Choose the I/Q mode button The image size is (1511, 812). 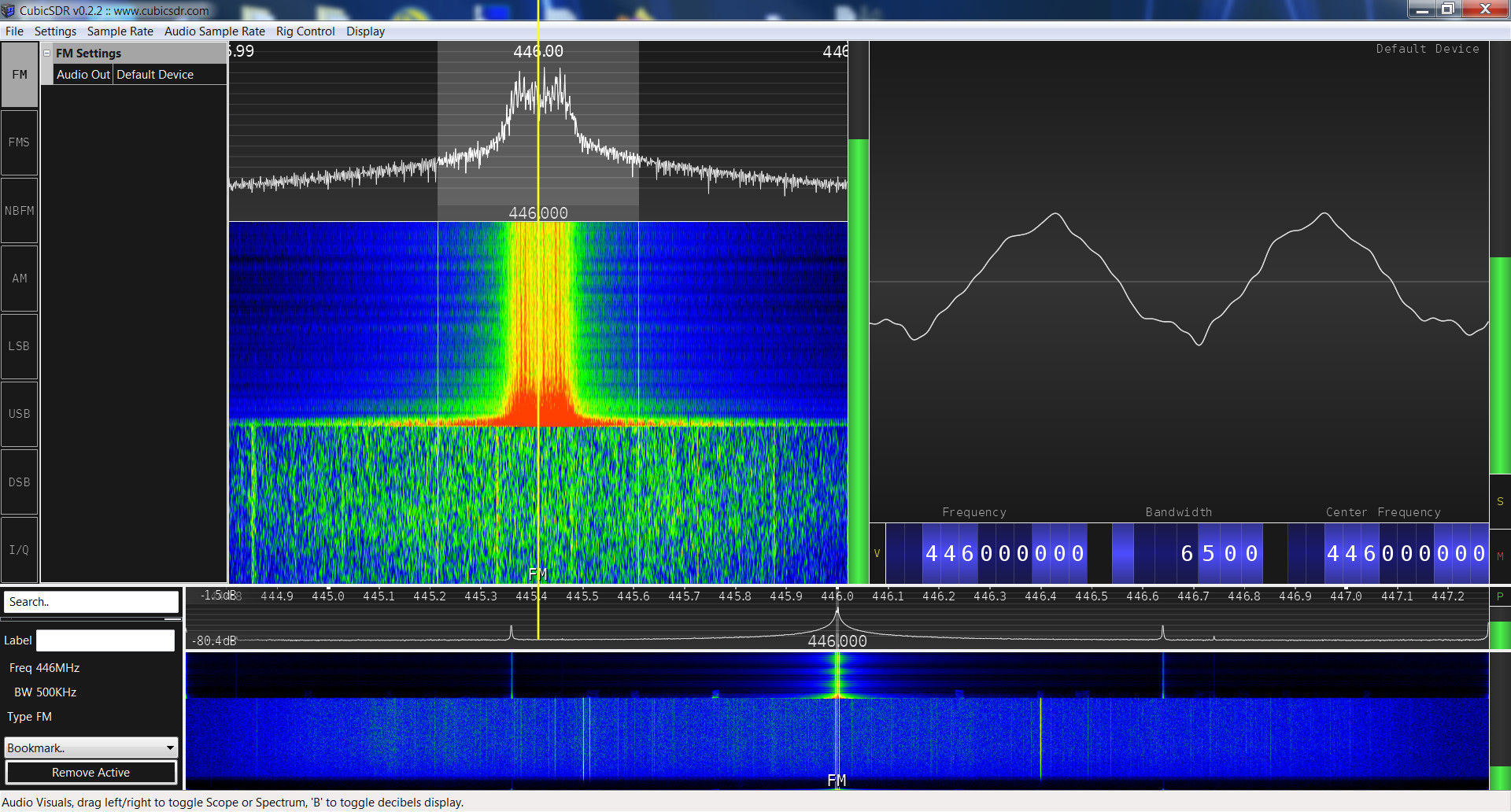pyautogui.click(x=20, y=550)
